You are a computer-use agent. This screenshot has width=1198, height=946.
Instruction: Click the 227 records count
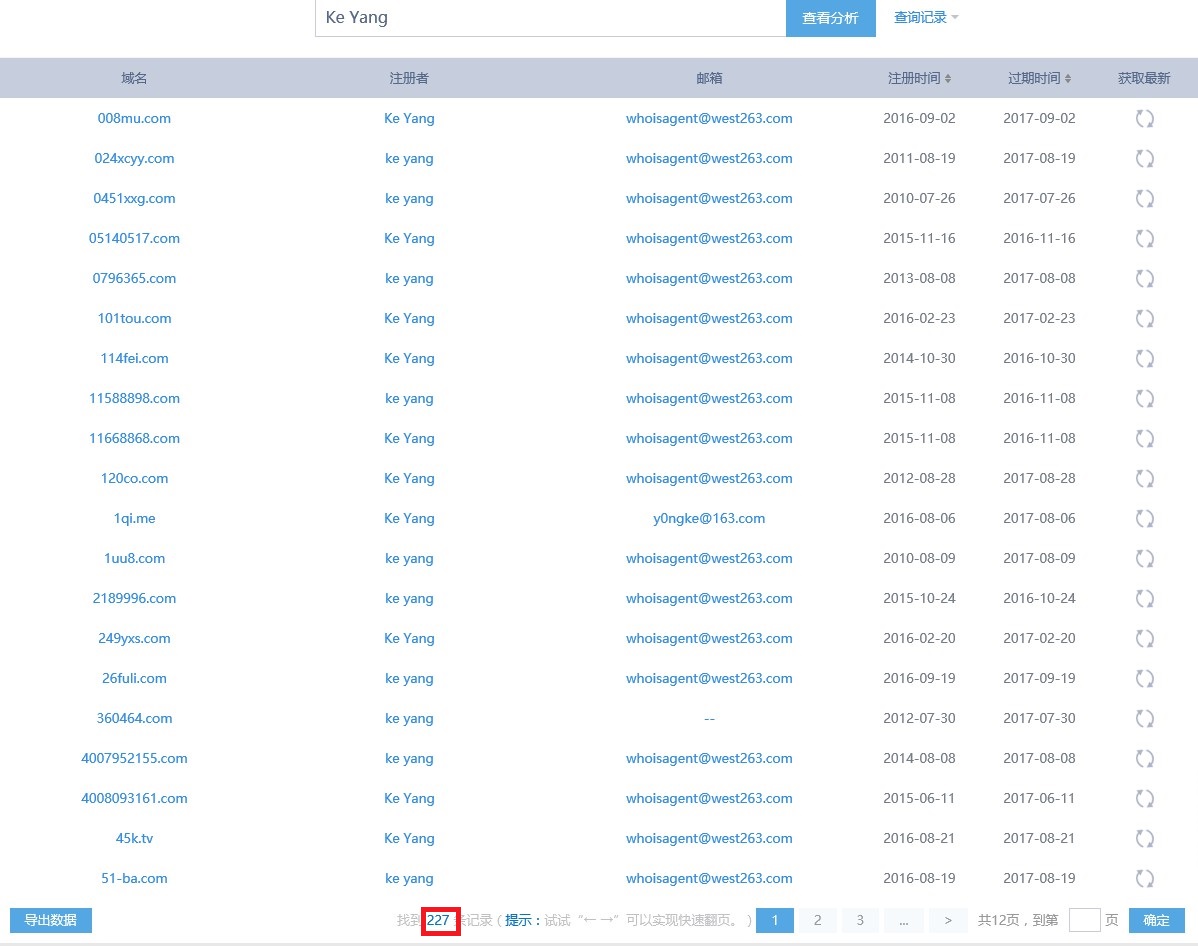(438, 920)
